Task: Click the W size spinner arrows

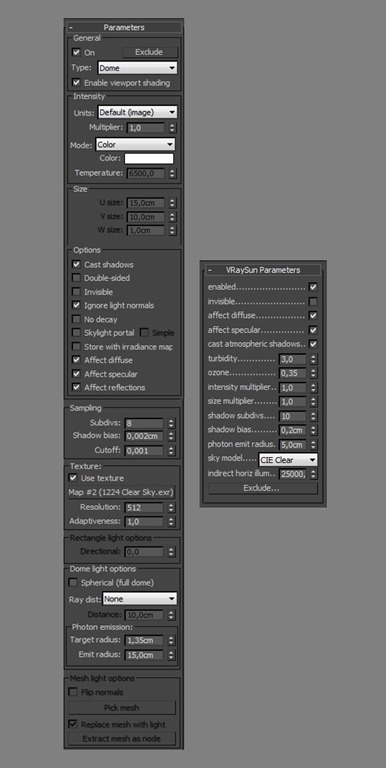Action: [172, 230]
